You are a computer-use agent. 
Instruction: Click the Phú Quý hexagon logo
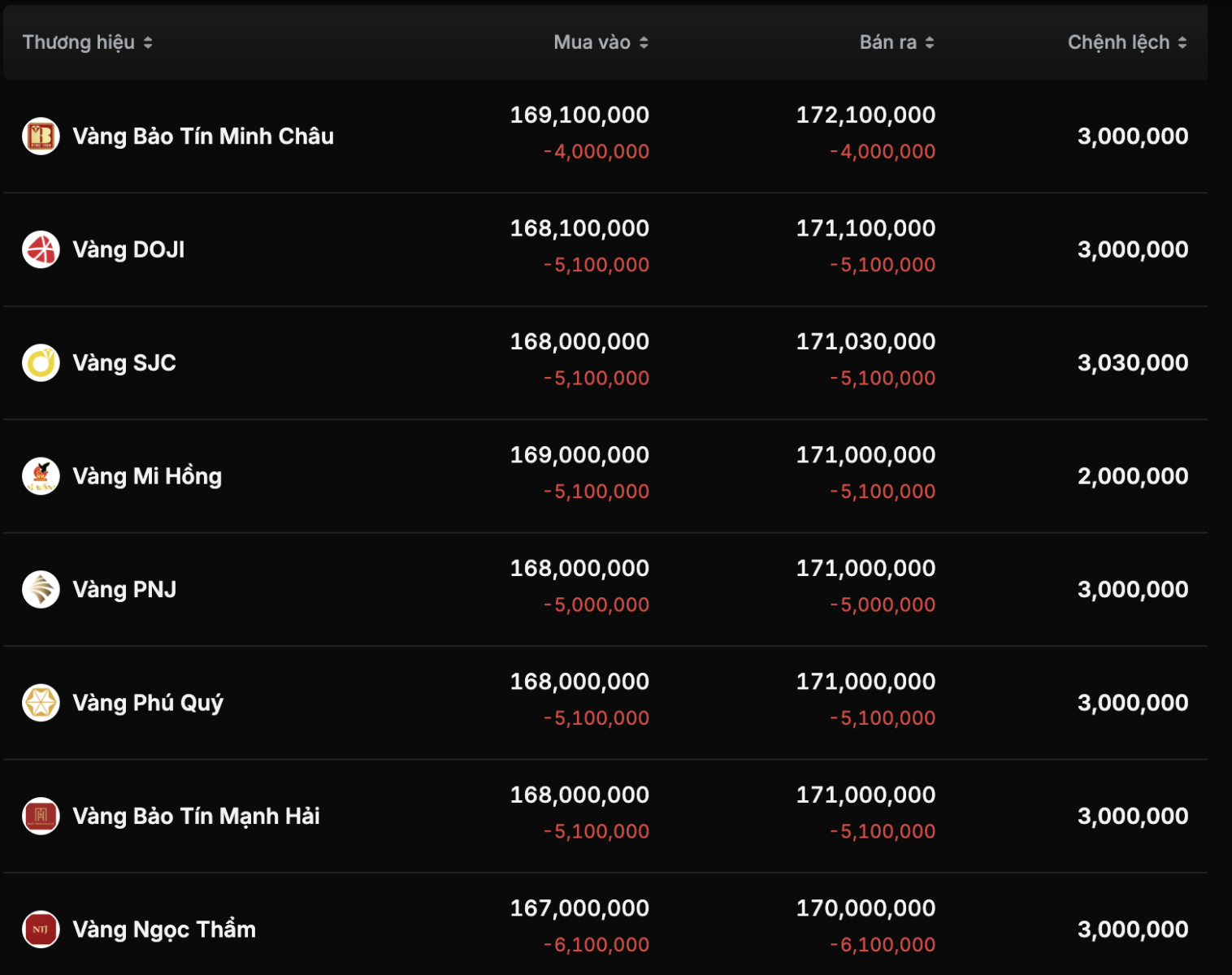[x=41, y=703]
